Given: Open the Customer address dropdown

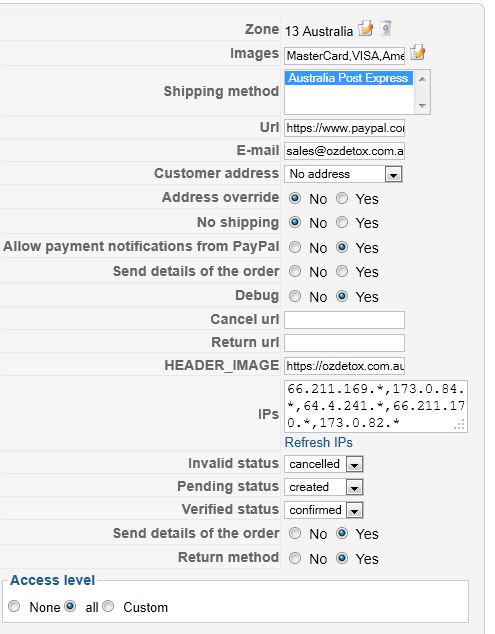Looking at the screenshot, I should point(343,174).
